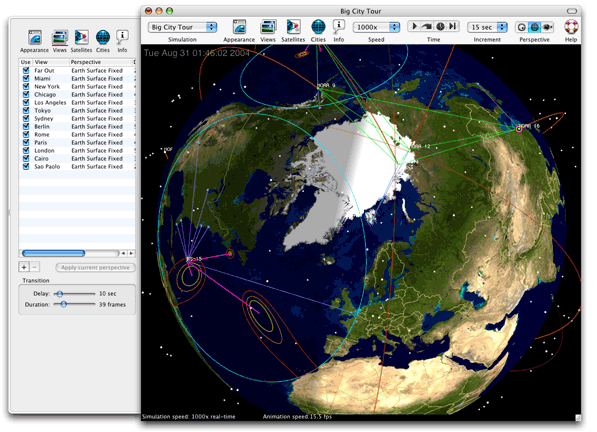The height and width of the screenshot is (432, 597).
Task: Sort by the Use column header
Action: [x=26, y=63]
